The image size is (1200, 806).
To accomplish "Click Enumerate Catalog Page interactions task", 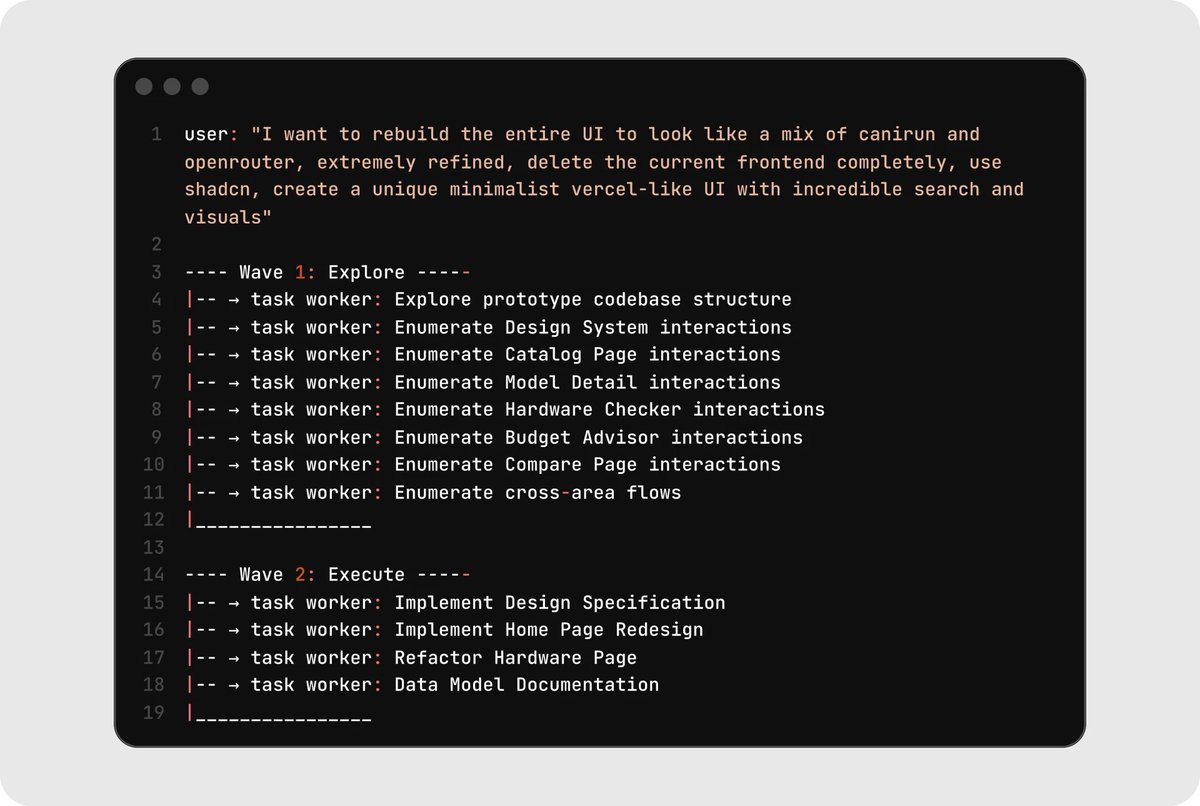I will (x=587, y=355).
